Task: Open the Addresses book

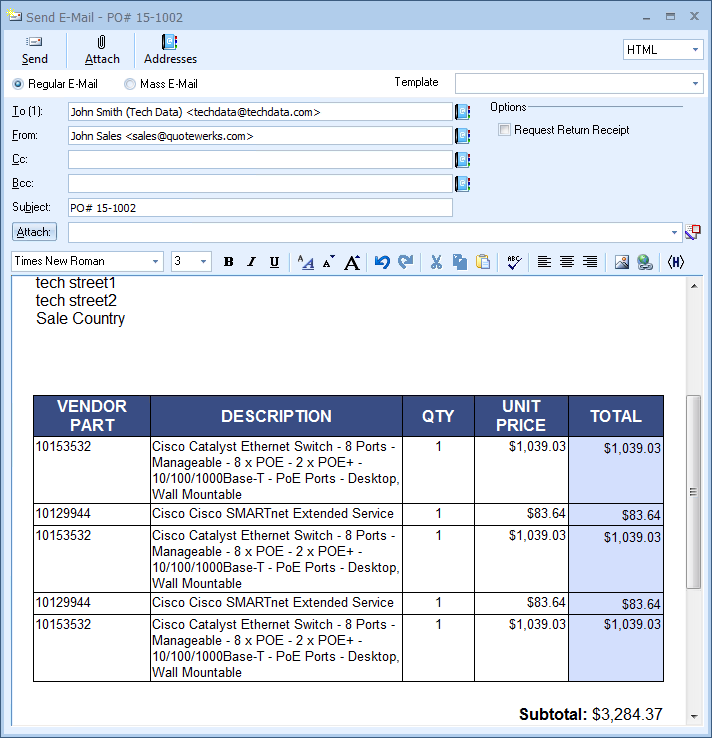Action: 170,42
